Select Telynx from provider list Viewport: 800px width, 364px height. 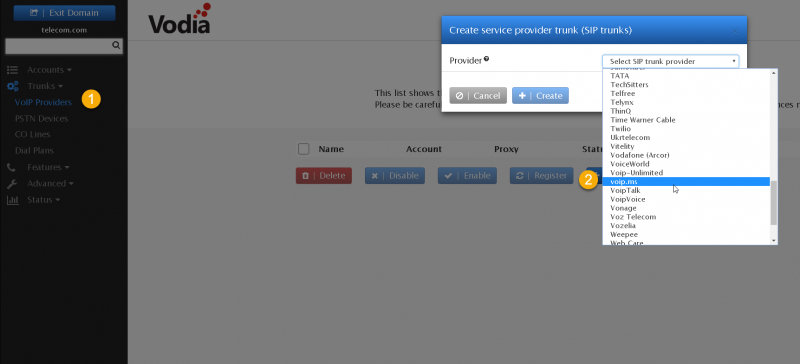click(x=686, y=102)
